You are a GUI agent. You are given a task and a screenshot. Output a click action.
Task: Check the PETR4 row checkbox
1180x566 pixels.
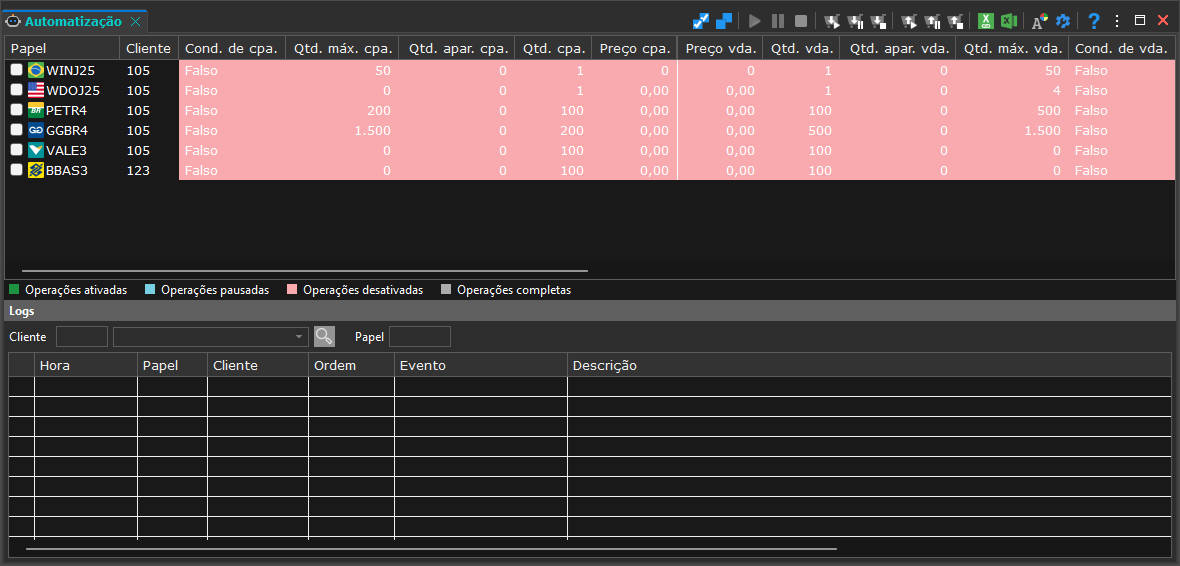17,110
